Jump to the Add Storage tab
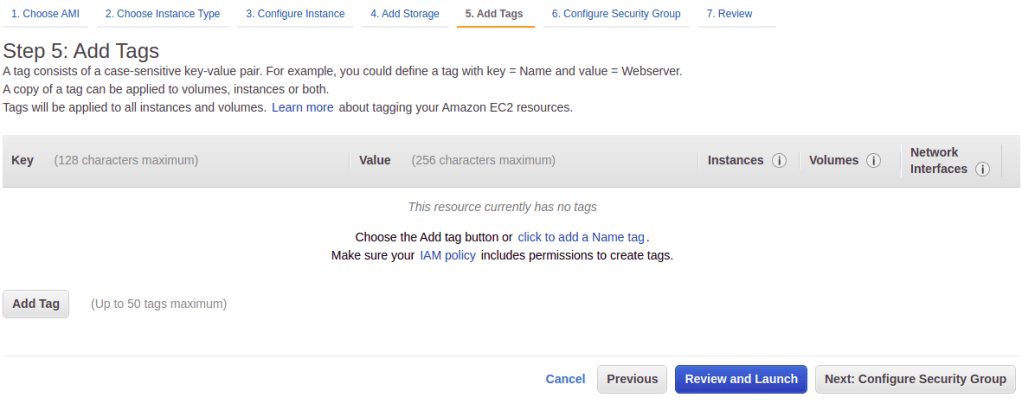The width and height of the screenshot is (1022, 404). pos(404,14)
